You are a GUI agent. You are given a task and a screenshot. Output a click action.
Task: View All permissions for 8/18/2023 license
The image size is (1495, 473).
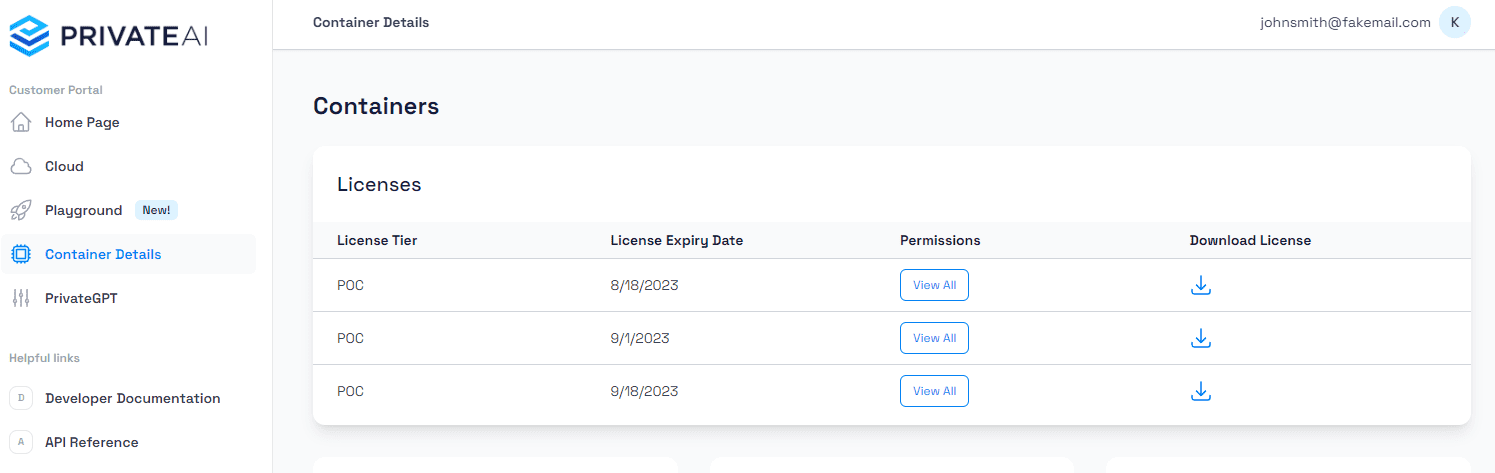tap(934, 285)
